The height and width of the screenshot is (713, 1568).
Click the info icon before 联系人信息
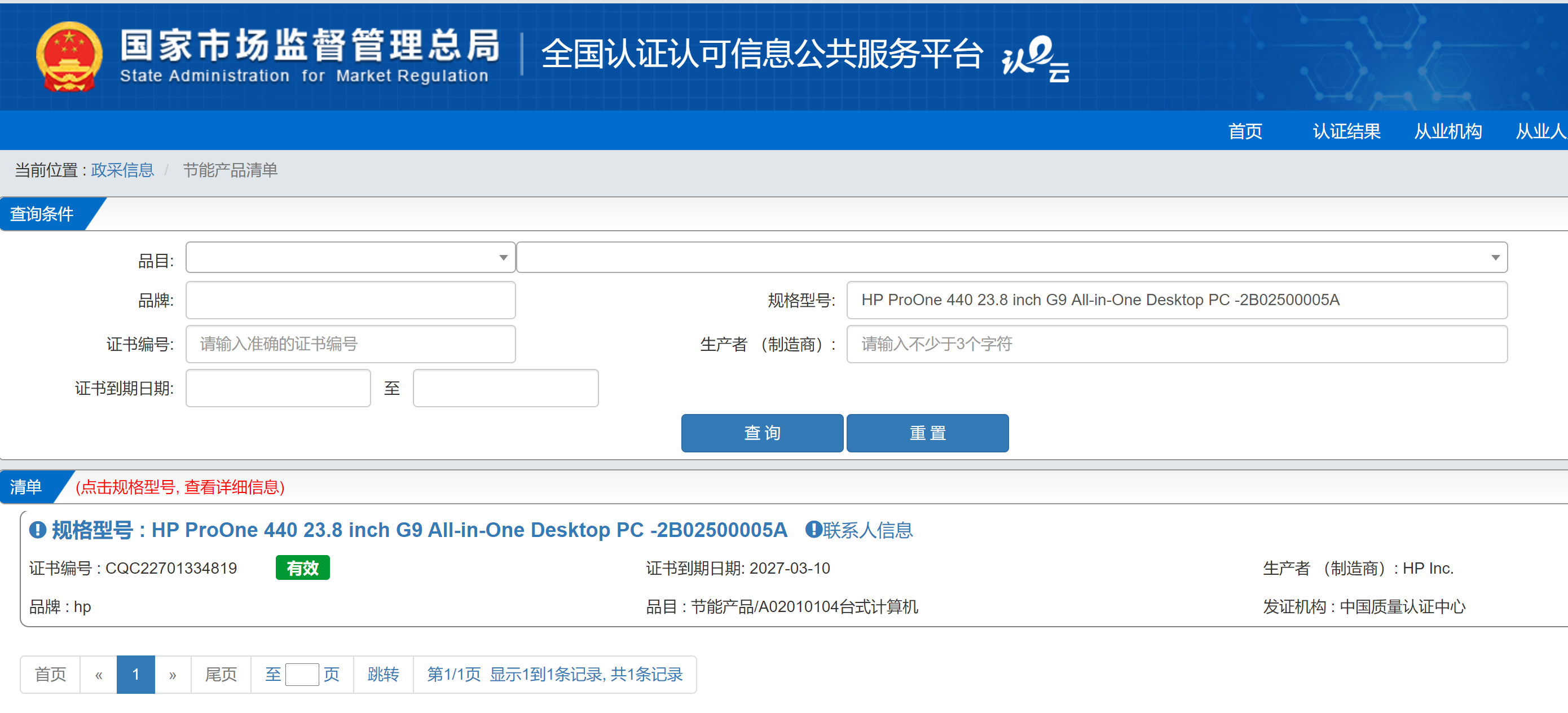point(813,529)
